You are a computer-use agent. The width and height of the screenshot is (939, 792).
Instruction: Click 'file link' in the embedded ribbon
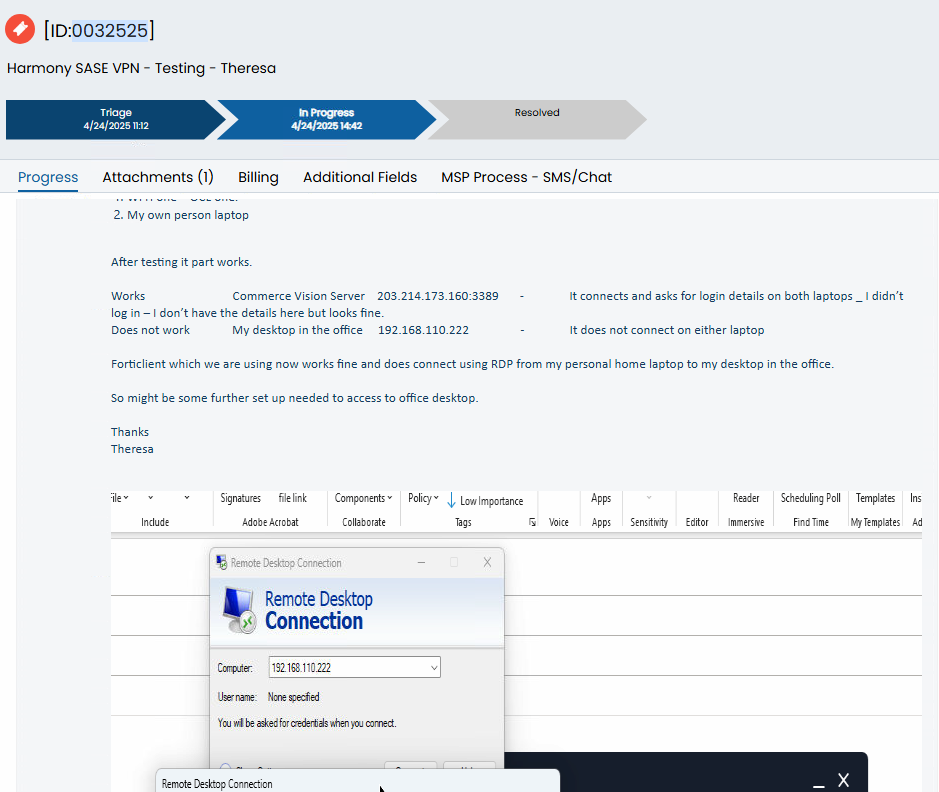[x=292, y=498]
